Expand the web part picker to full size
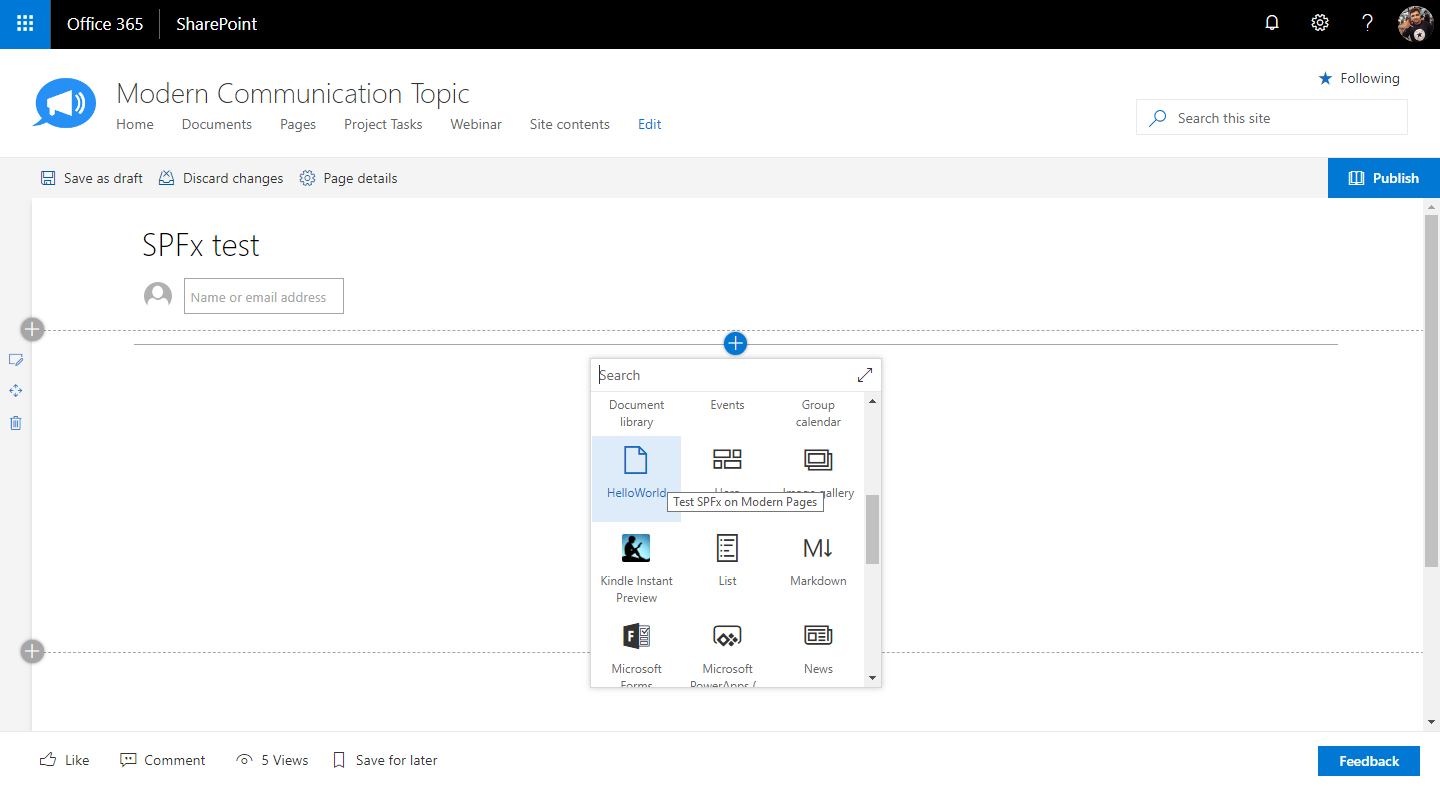The height and width of the screenshot is (786, 1440). click(865, 375)
